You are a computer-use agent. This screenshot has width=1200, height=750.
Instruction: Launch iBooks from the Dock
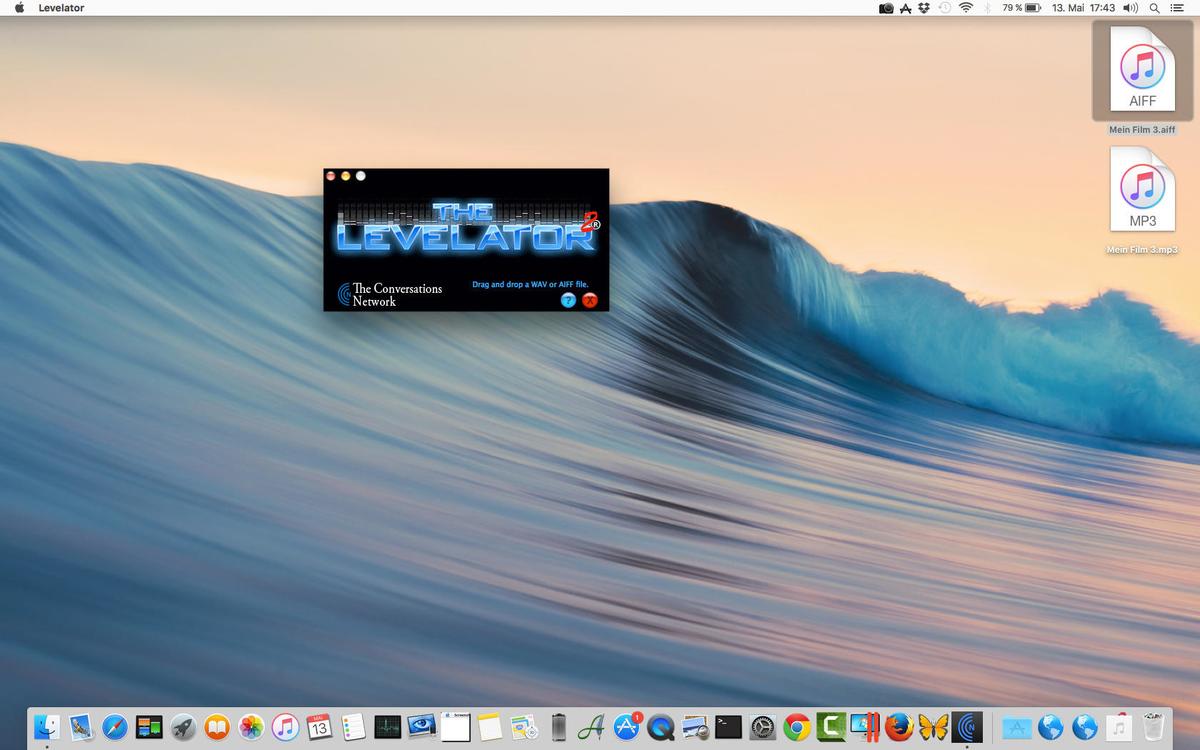click(217, 727)
